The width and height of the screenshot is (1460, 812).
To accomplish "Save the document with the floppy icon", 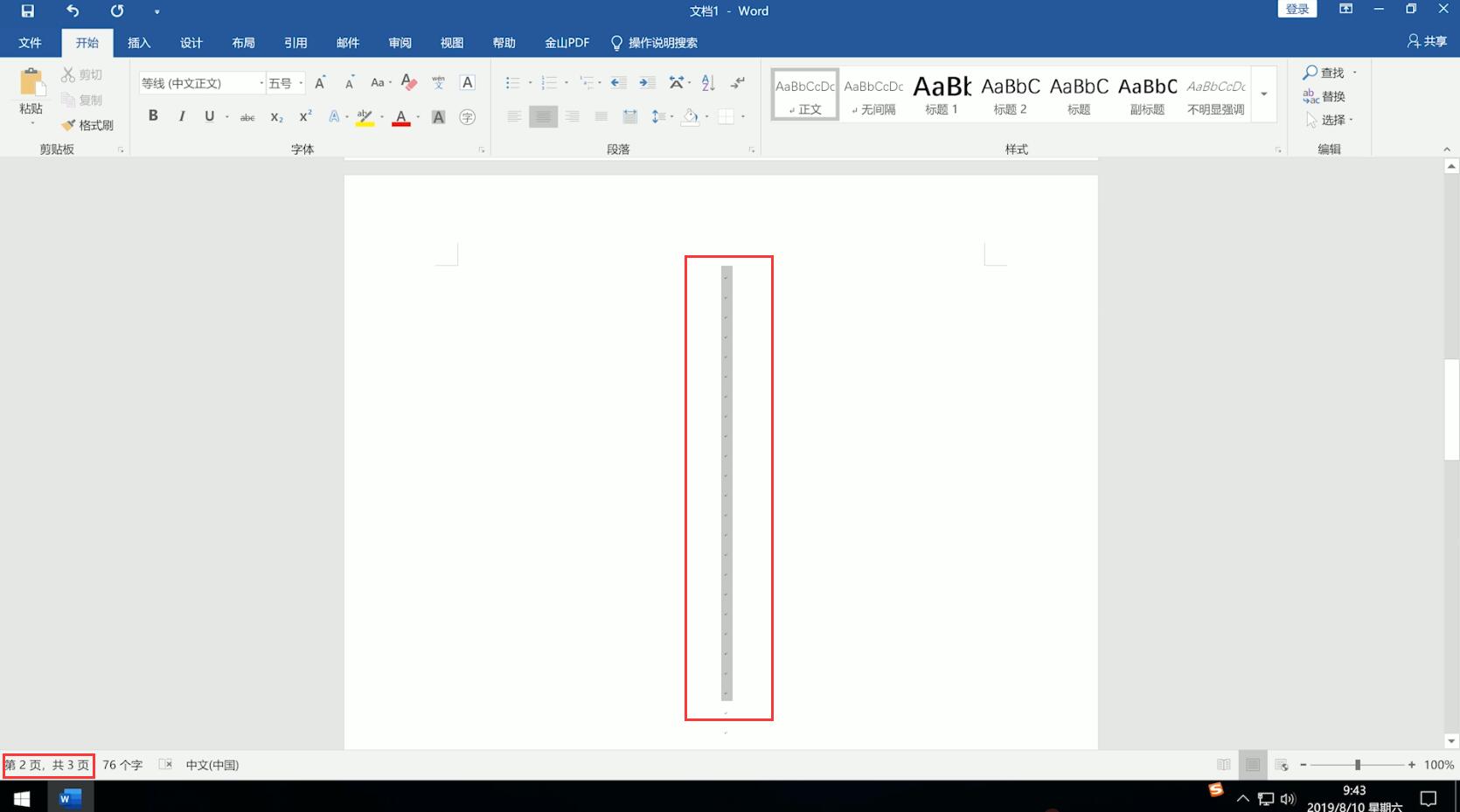I will (27, 11).
